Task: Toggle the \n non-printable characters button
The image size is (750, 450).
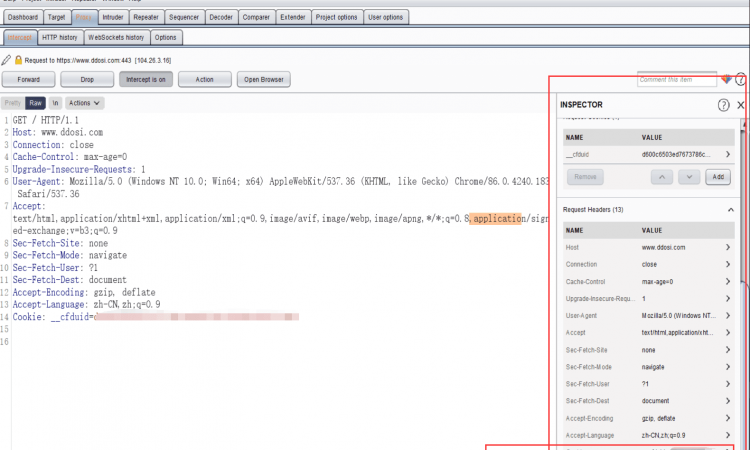Action: 55,103
